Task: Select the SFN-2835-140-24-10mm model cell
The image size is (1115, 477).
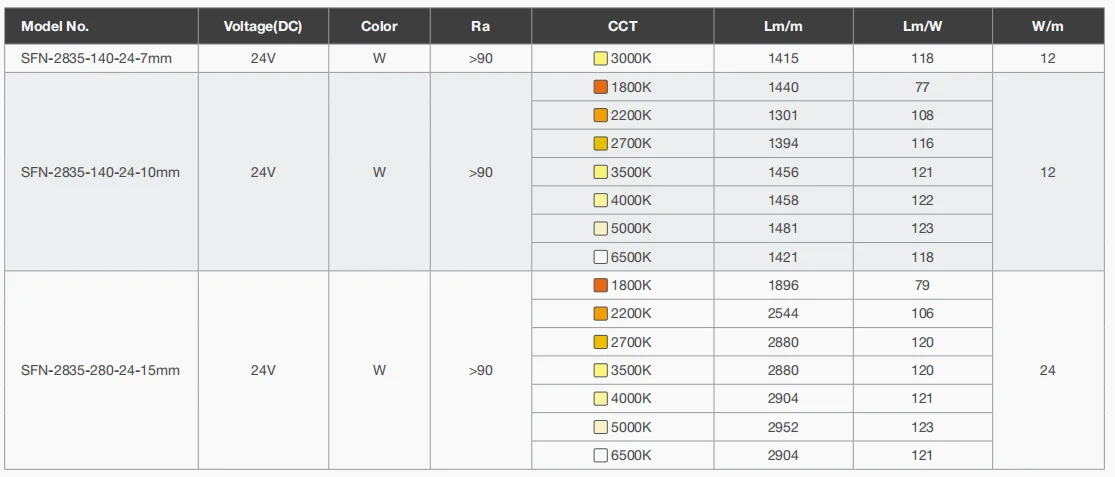Action: 100,172
